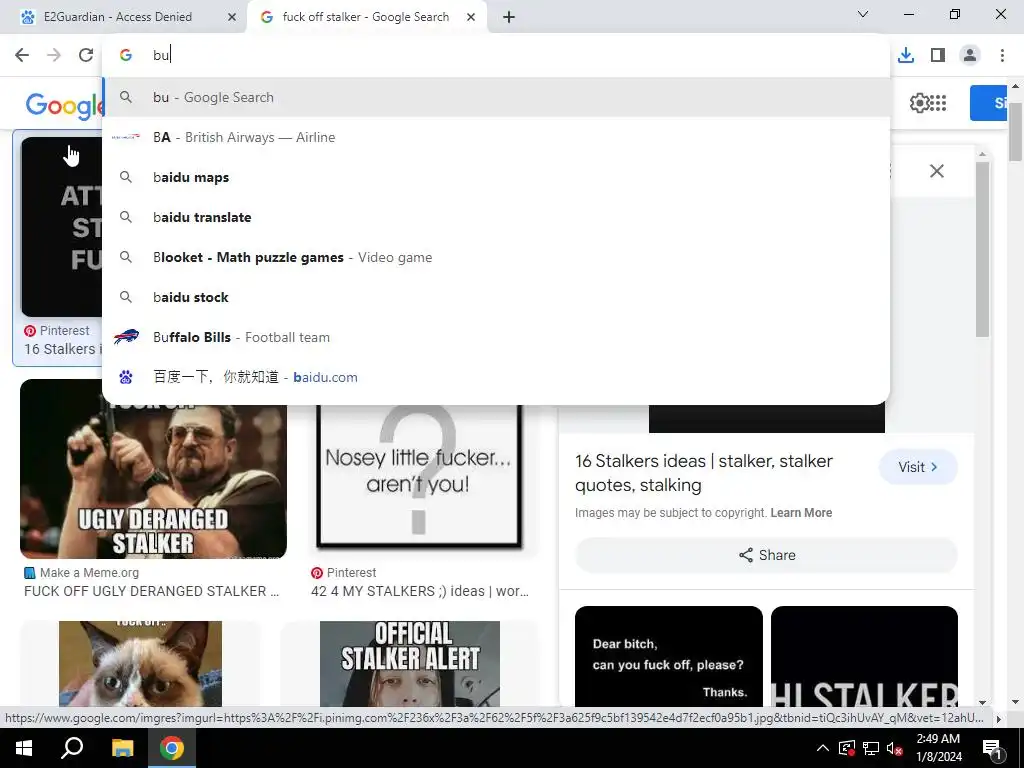Open the Chrome downloads icon
The height and width of the screenshot is (768, 1024).
[906, 55]
